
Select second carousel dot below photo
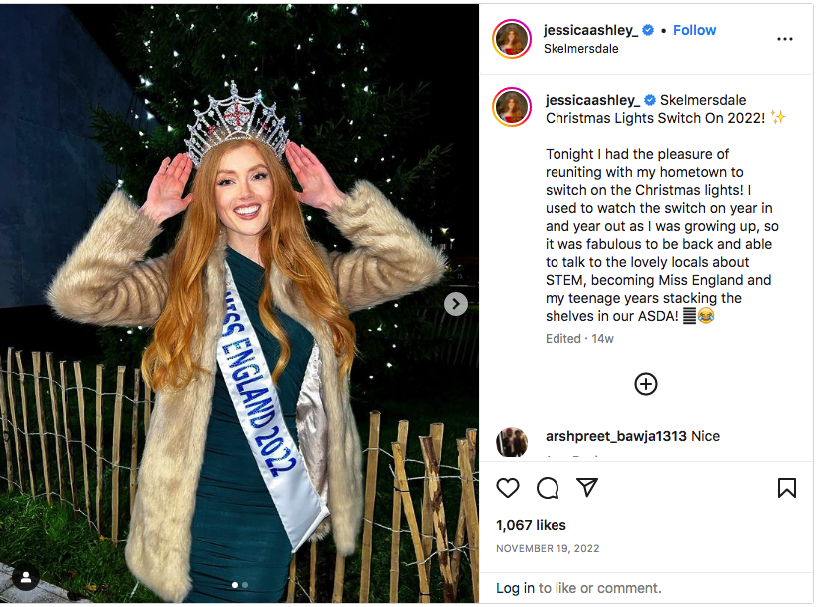[245, 585]
